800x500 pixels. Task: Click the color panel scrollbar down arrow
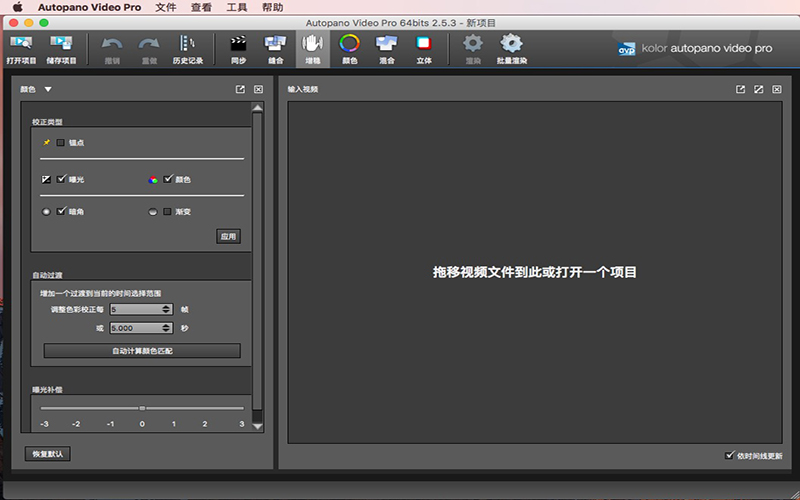point(257,426)
